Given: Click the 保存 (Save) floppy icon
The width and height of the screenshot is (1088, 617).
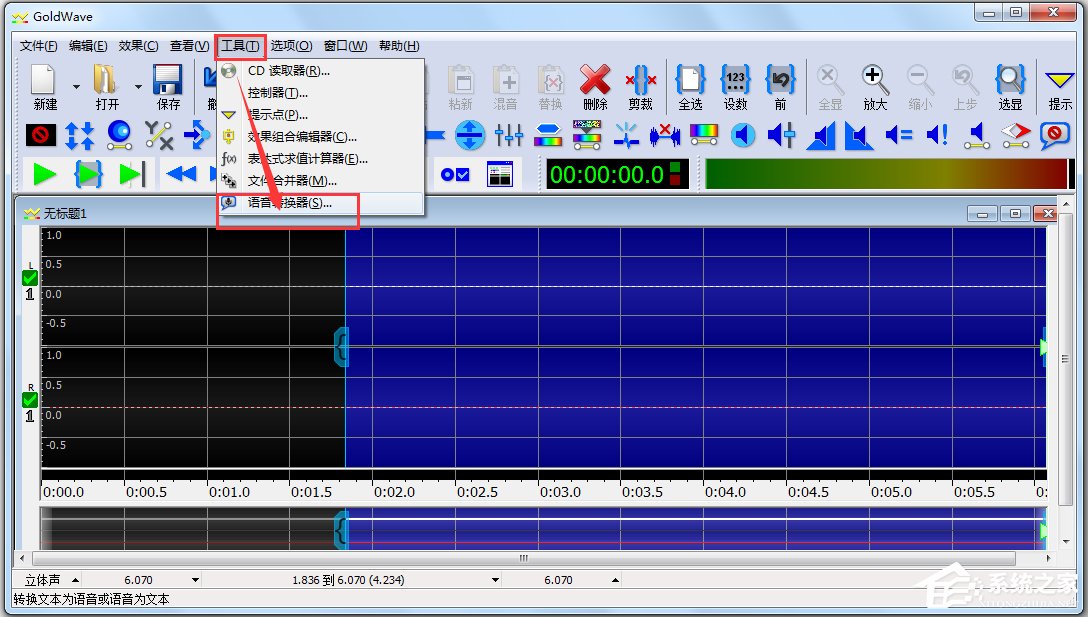Looking at the screenshot, I should coord(167,79).
